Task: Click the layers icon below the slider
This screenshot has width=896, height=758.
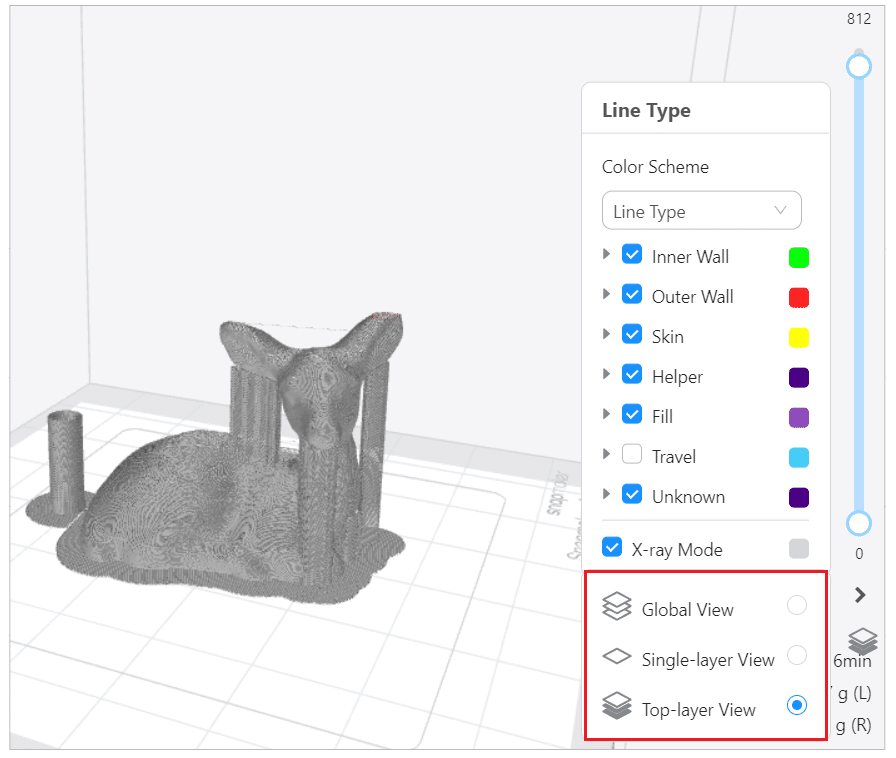Action: (862, 641)
